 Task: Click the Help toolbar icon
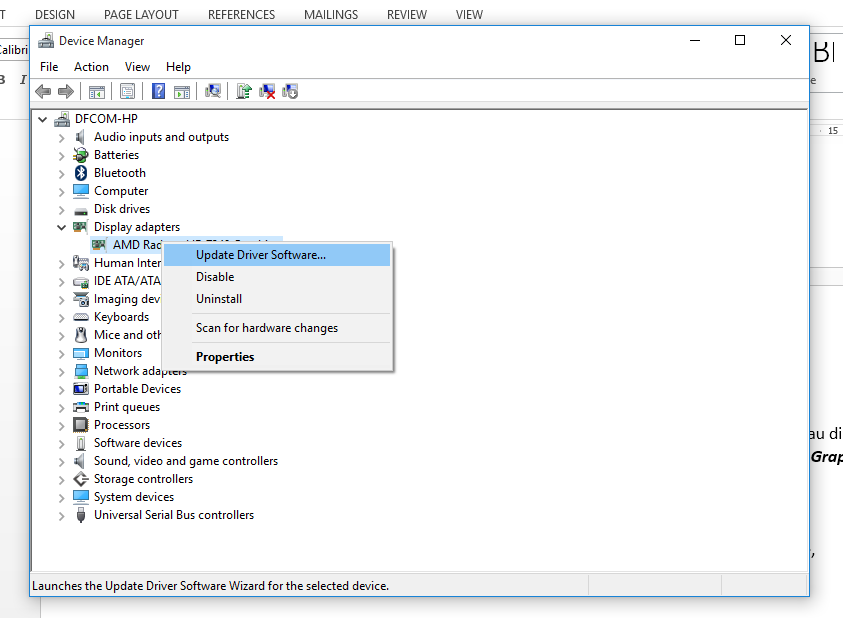(x=158, y=91)
